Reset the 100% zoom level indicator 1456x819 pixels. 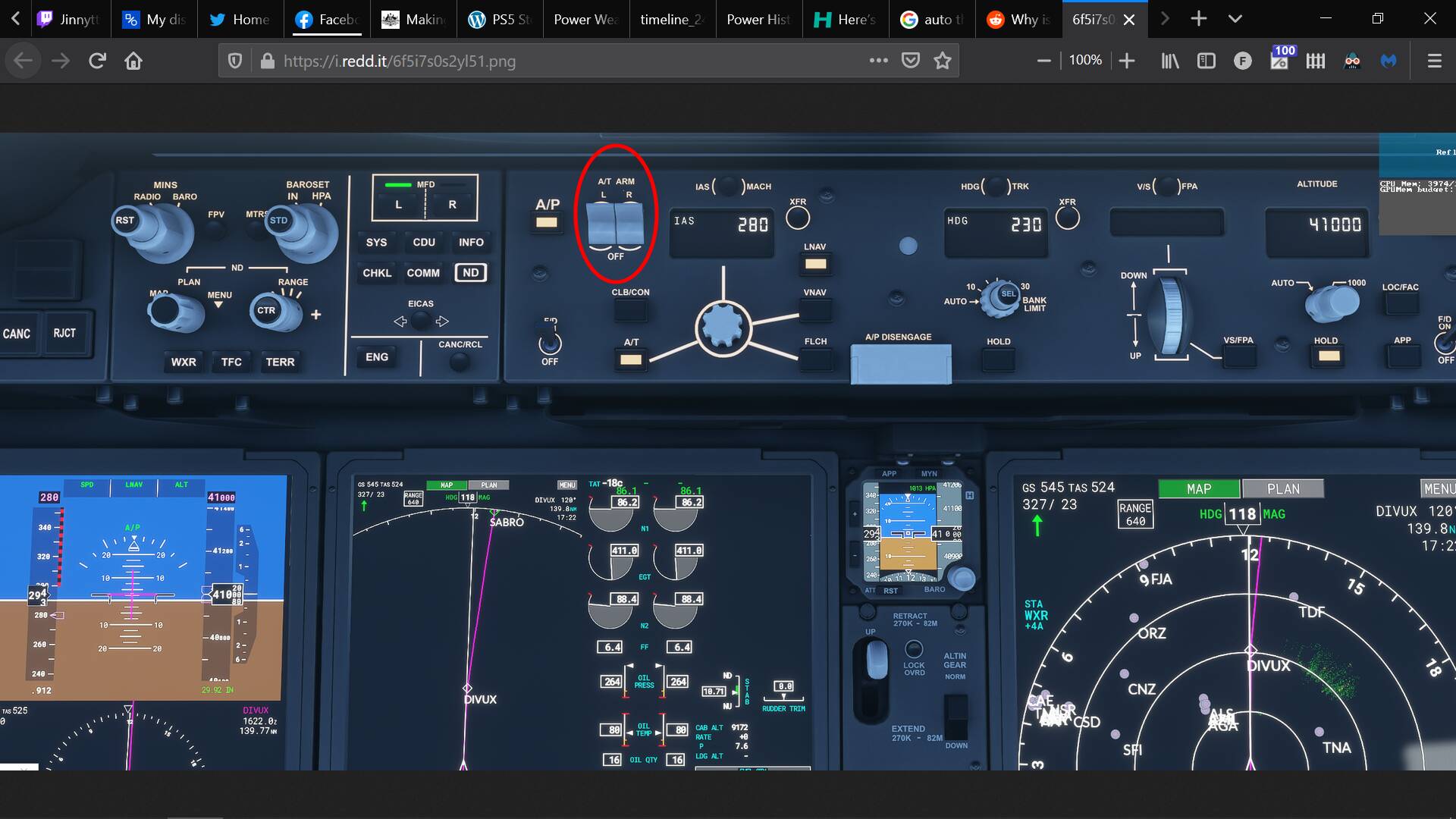[1085, 61]
